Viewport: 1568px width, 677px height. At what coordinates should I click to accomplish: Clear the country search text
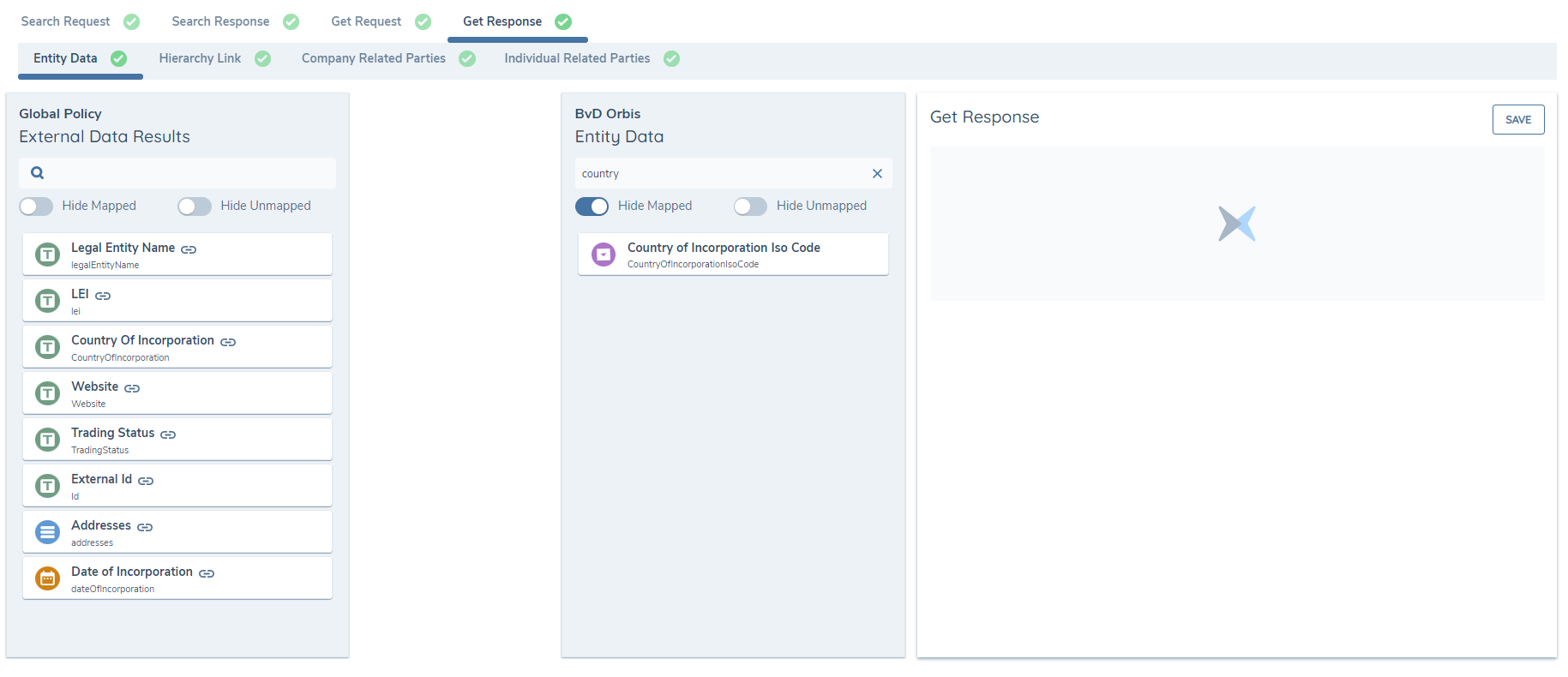(x=877, y=173)
